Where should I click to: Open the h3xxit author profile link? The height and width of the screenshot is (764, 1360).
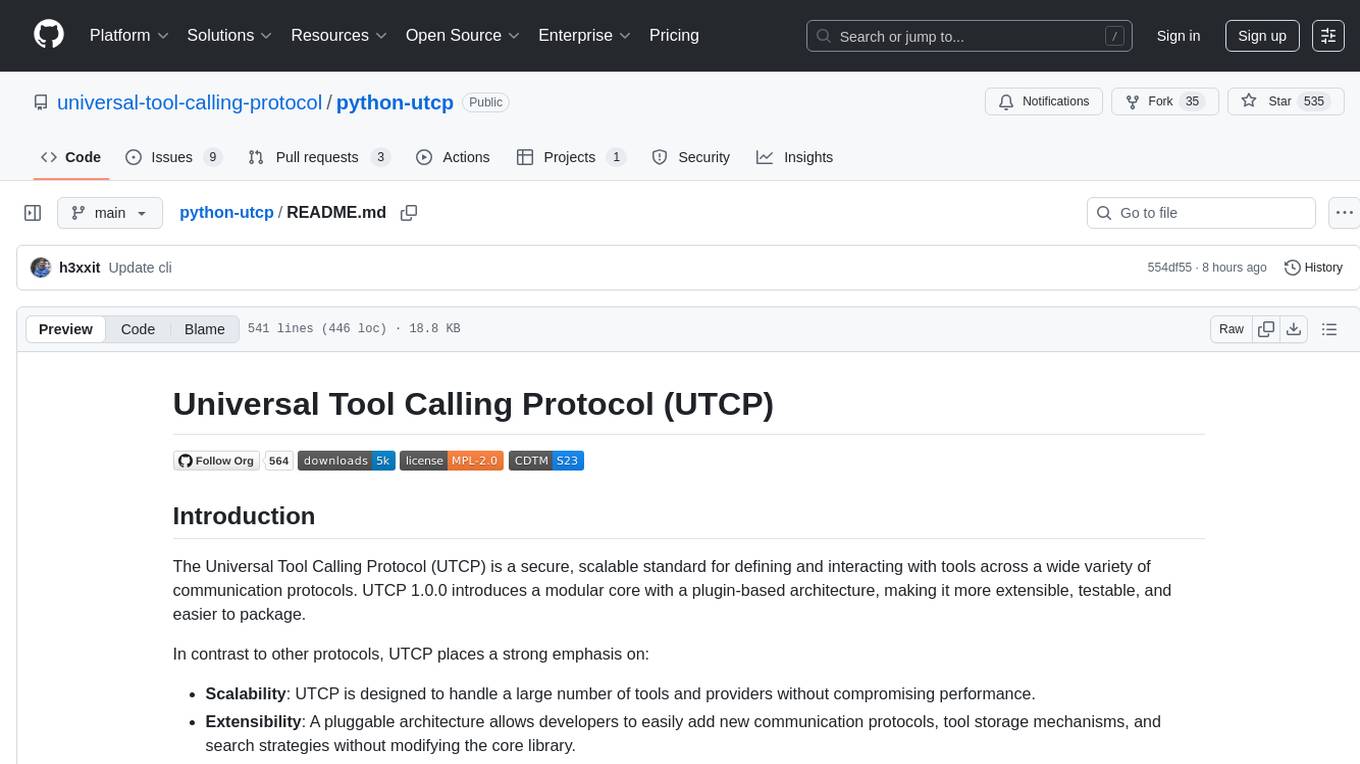tap(80, 267)
